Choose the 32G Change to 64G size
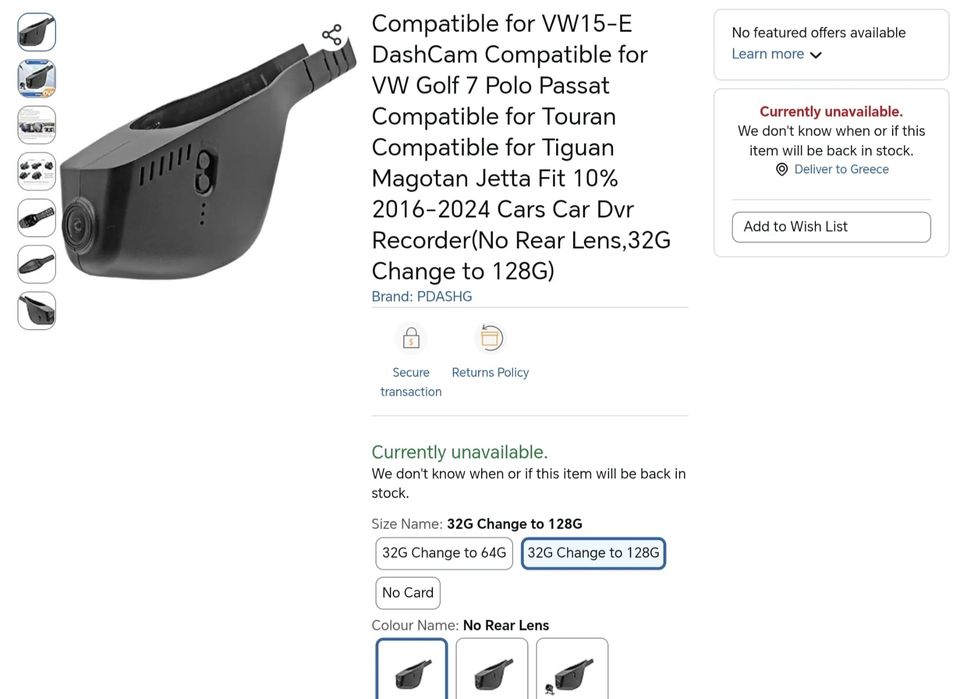Image resolution: width=967 pixels, height=699 pixels. coord(444,553)
